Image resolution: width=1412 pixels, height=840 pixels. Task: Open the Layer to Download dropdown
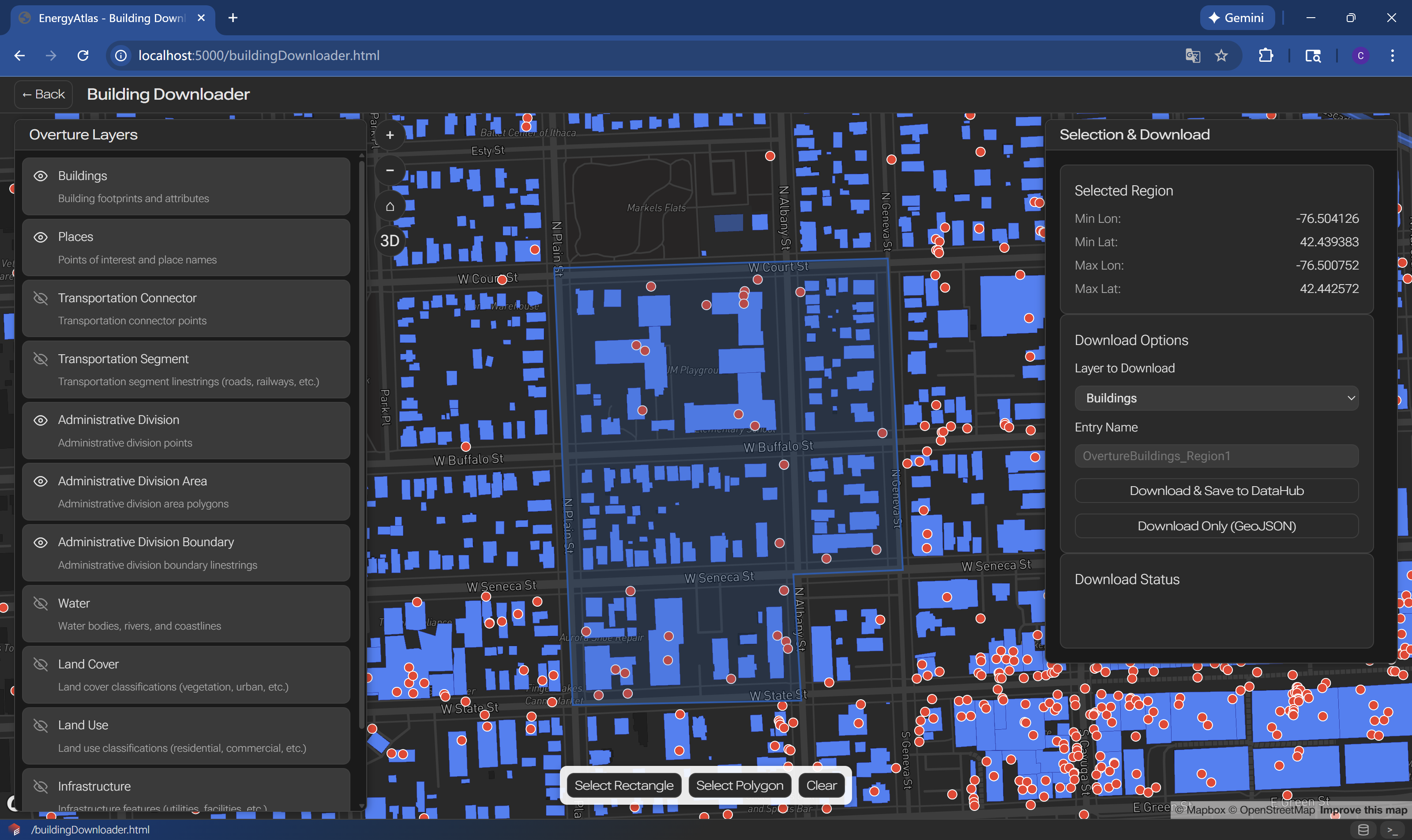tap(1216, 398)
